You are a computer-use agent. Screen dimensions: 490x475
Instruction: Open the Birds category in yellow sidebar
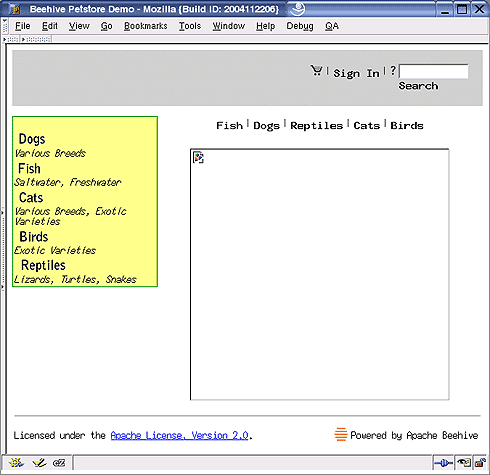click(x=34, y=237)
